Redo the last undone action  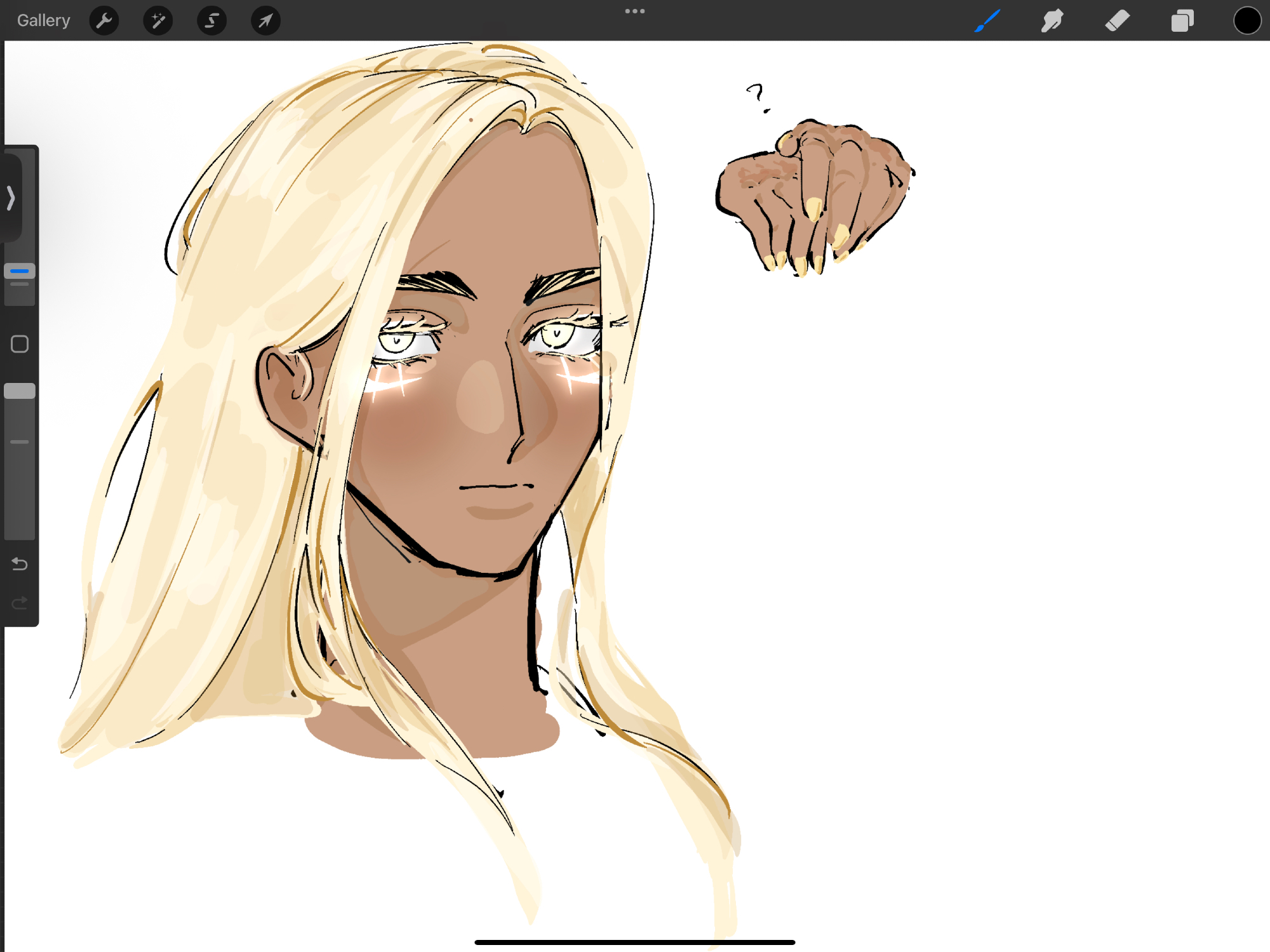coord(20,602)
